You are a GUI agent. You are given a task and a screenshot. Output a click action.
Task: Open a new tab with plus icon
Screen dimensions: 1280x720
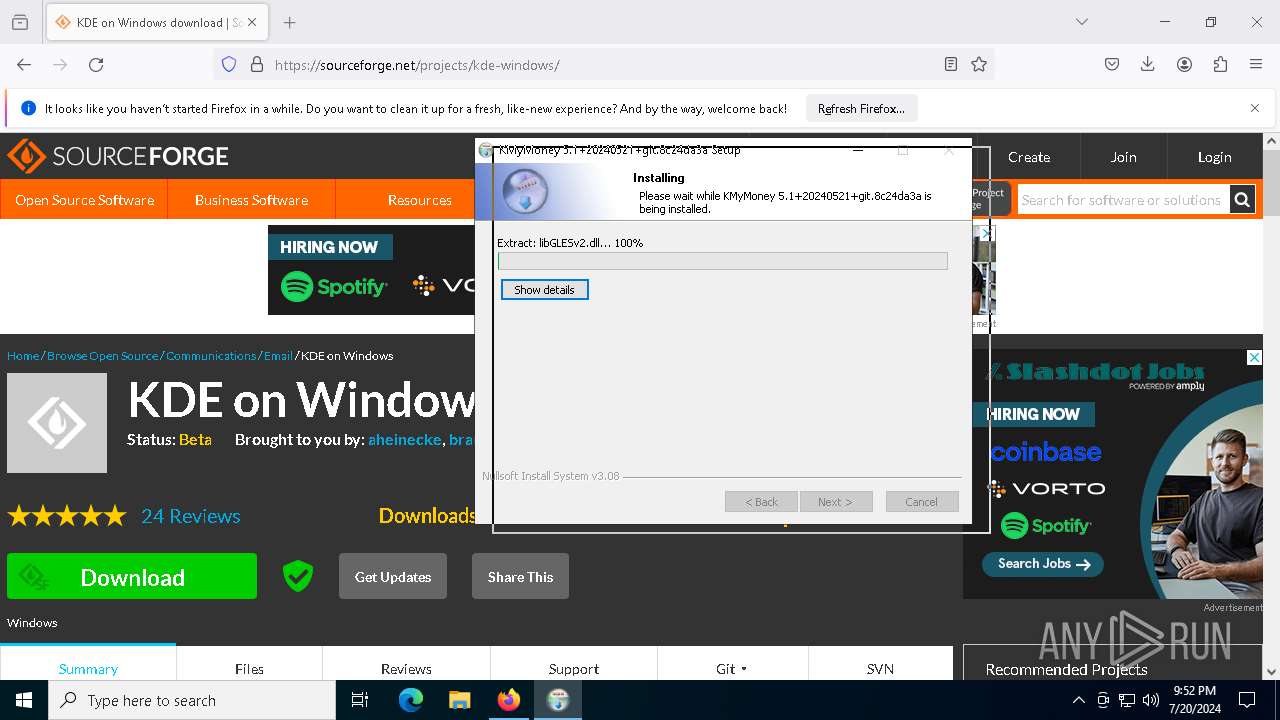289,22
